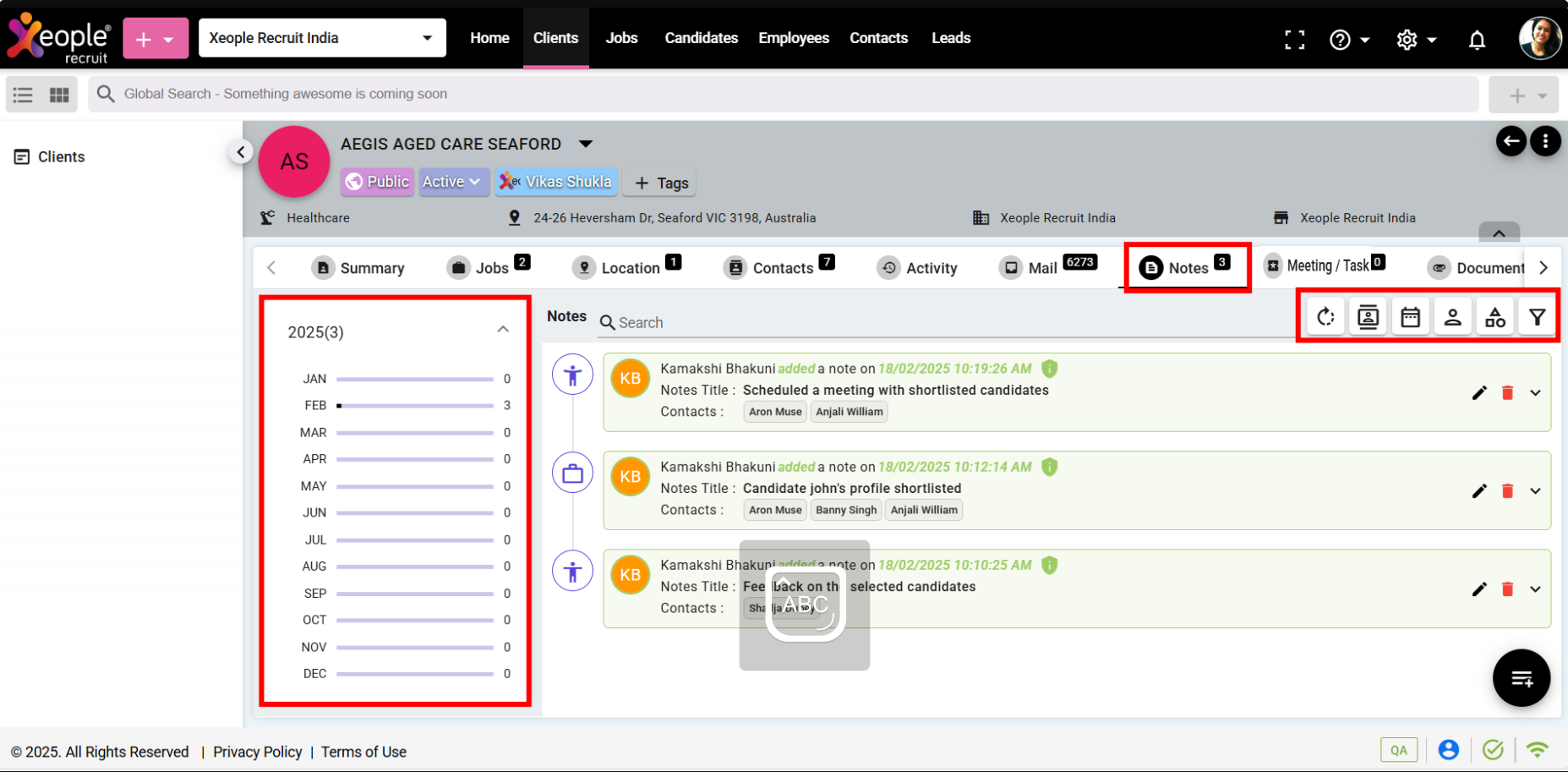Image resolution: width=1568 pixels, height=772 pixels.
Task: Open the notifications bell
Action: 1477,39
